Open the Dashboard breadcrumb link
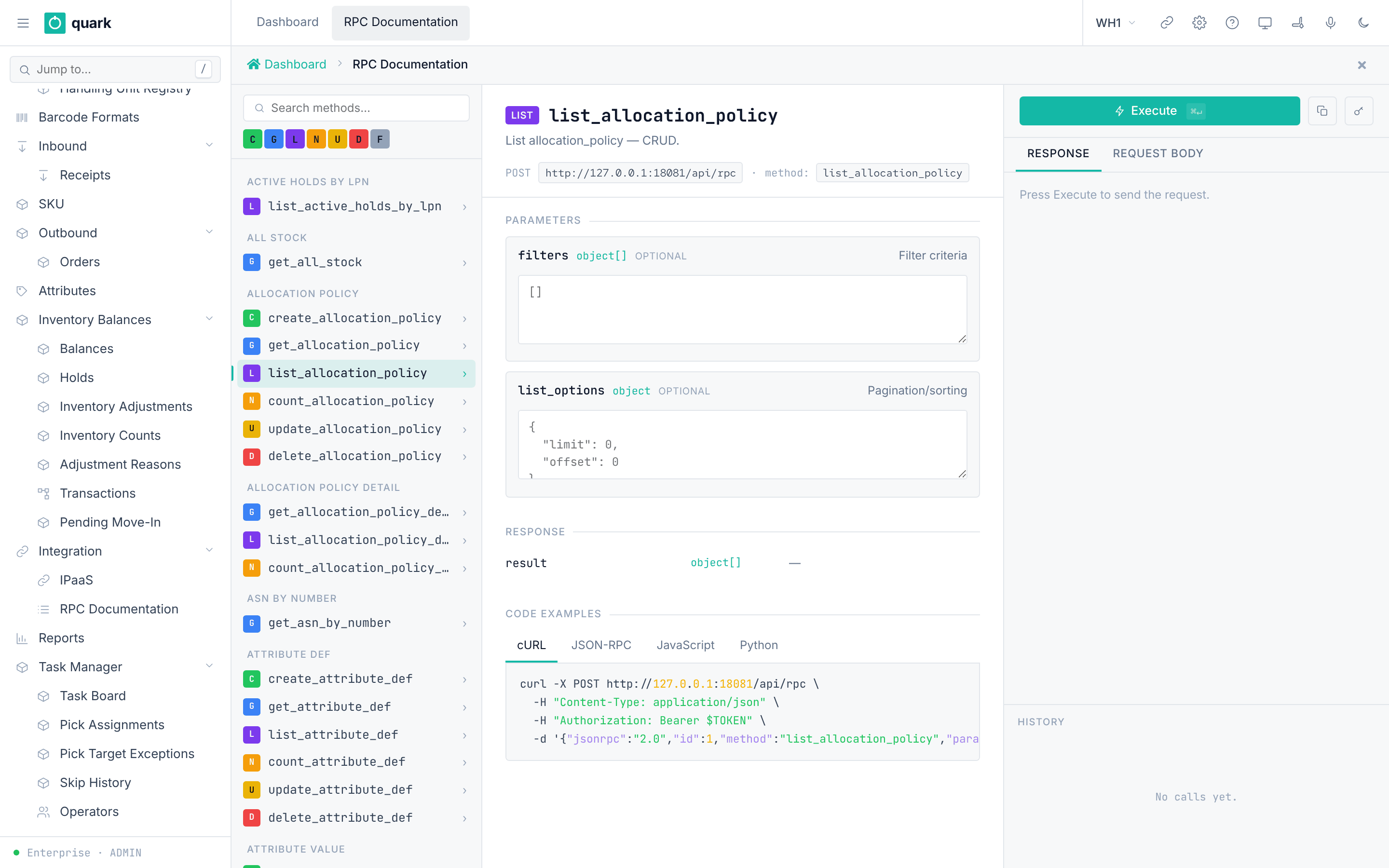 coord(295,64)
